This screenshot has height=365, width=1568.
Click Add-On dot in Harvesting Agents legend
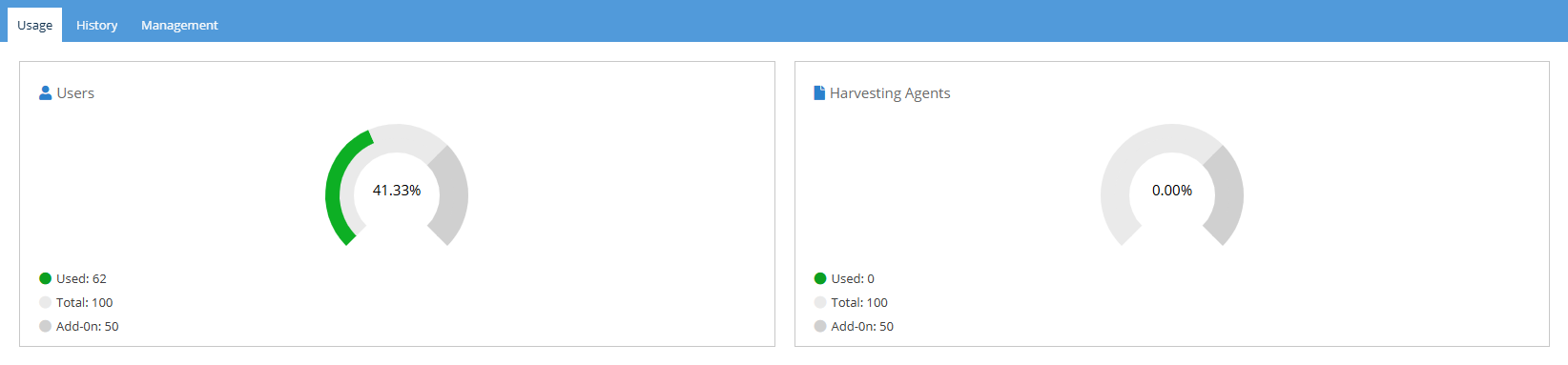tap(820, 326)
